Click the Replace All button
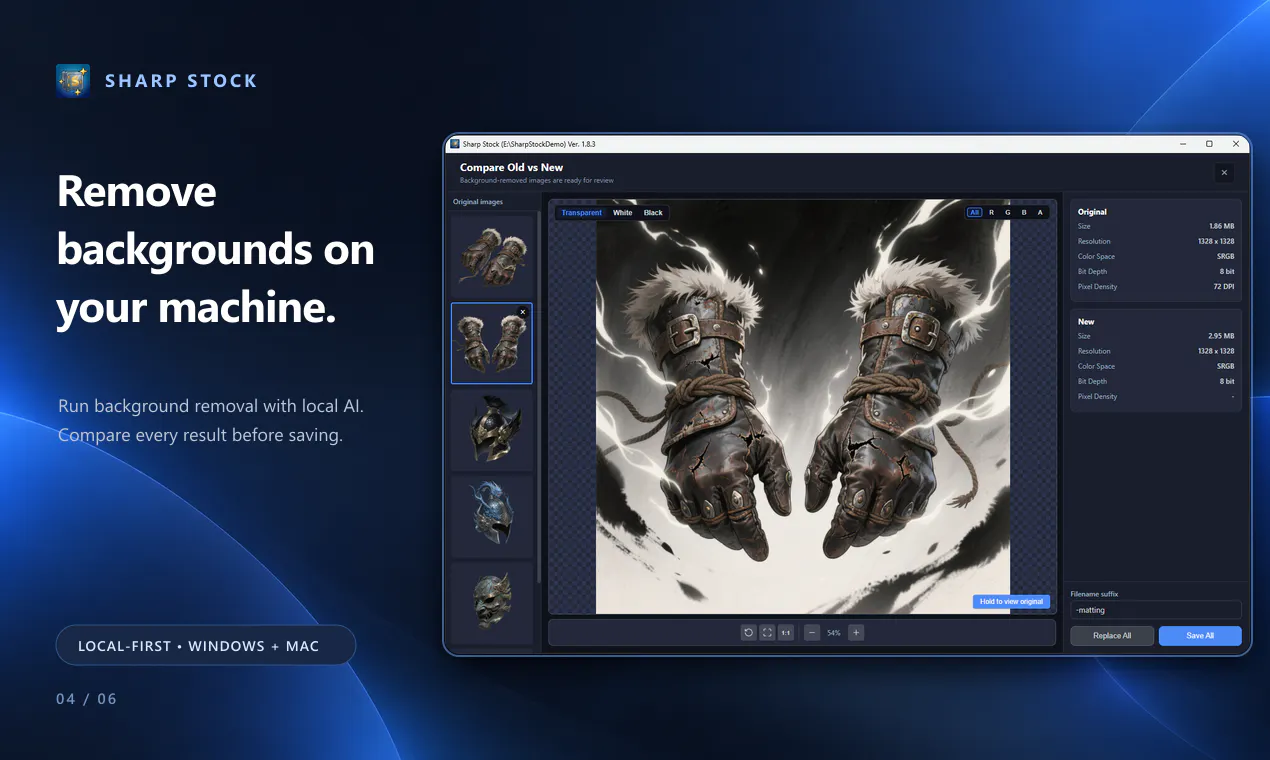1270x760 pixels. (x=1112, y=635)
